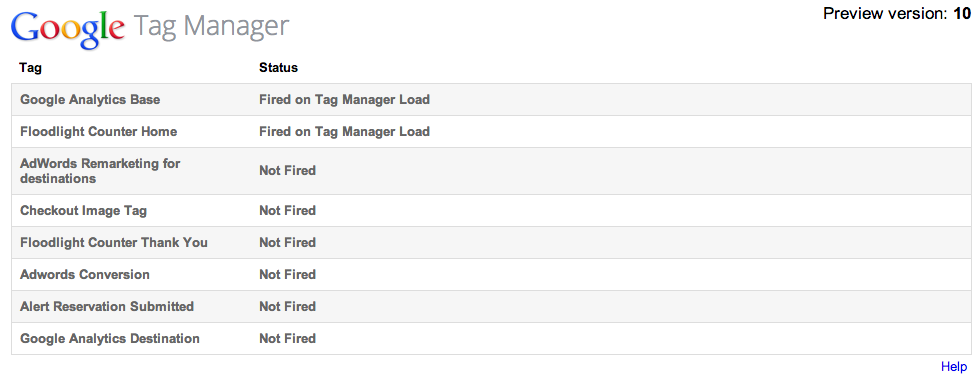The height and width of the screenshot is (381, 980).
Task: Open the Help link
Action: tap(954, 367)
